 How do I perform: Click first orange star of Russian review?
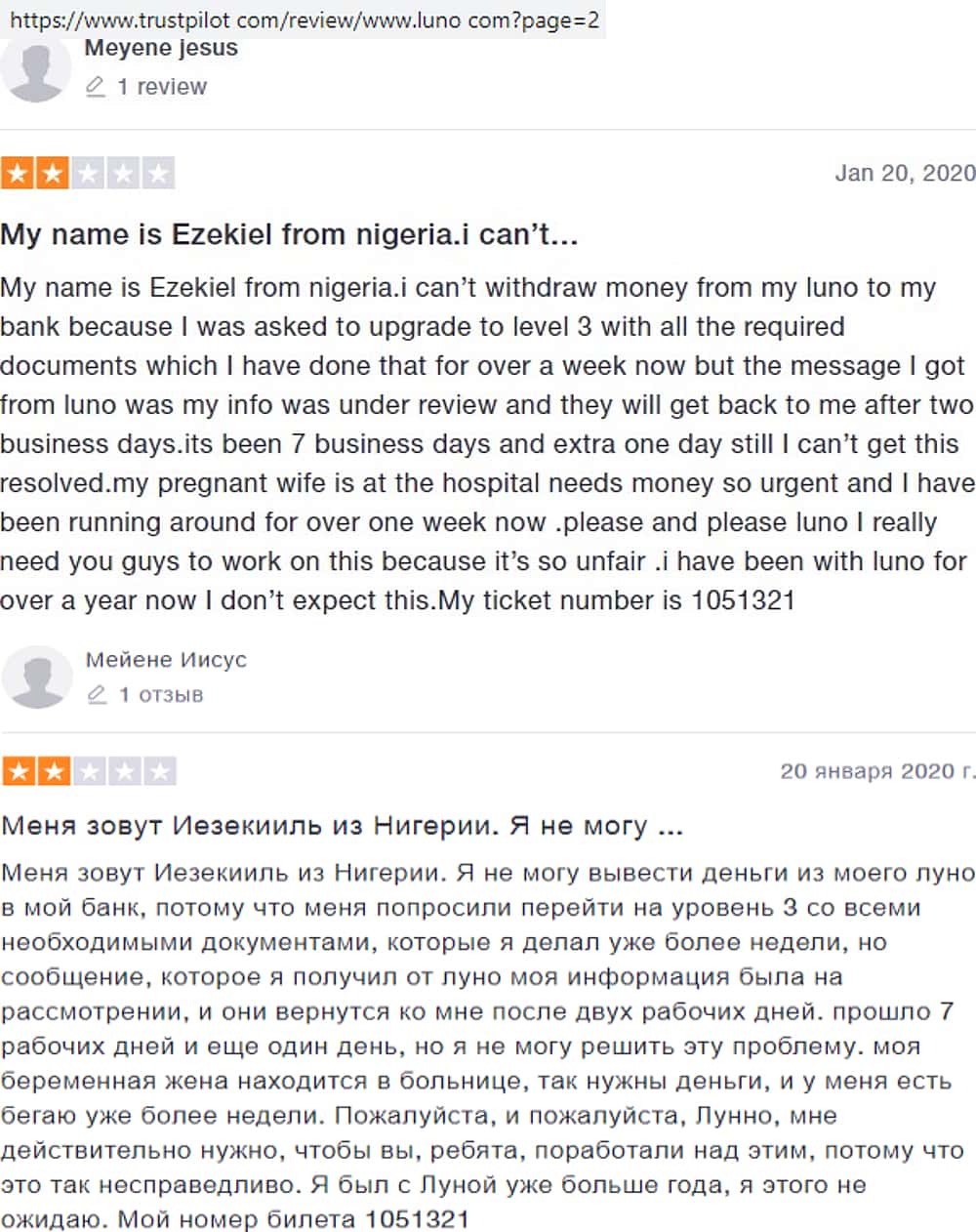(x=18, y=771)
